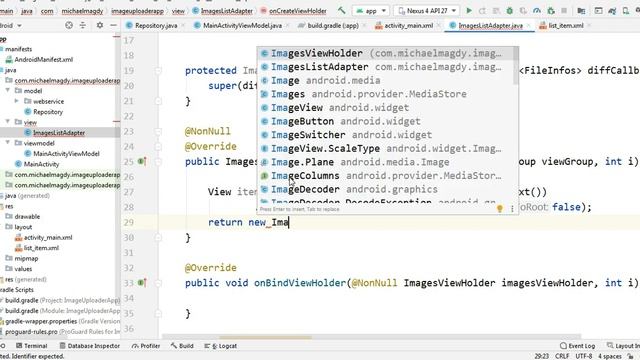Open the Logcat tool window

pos(220,346)
